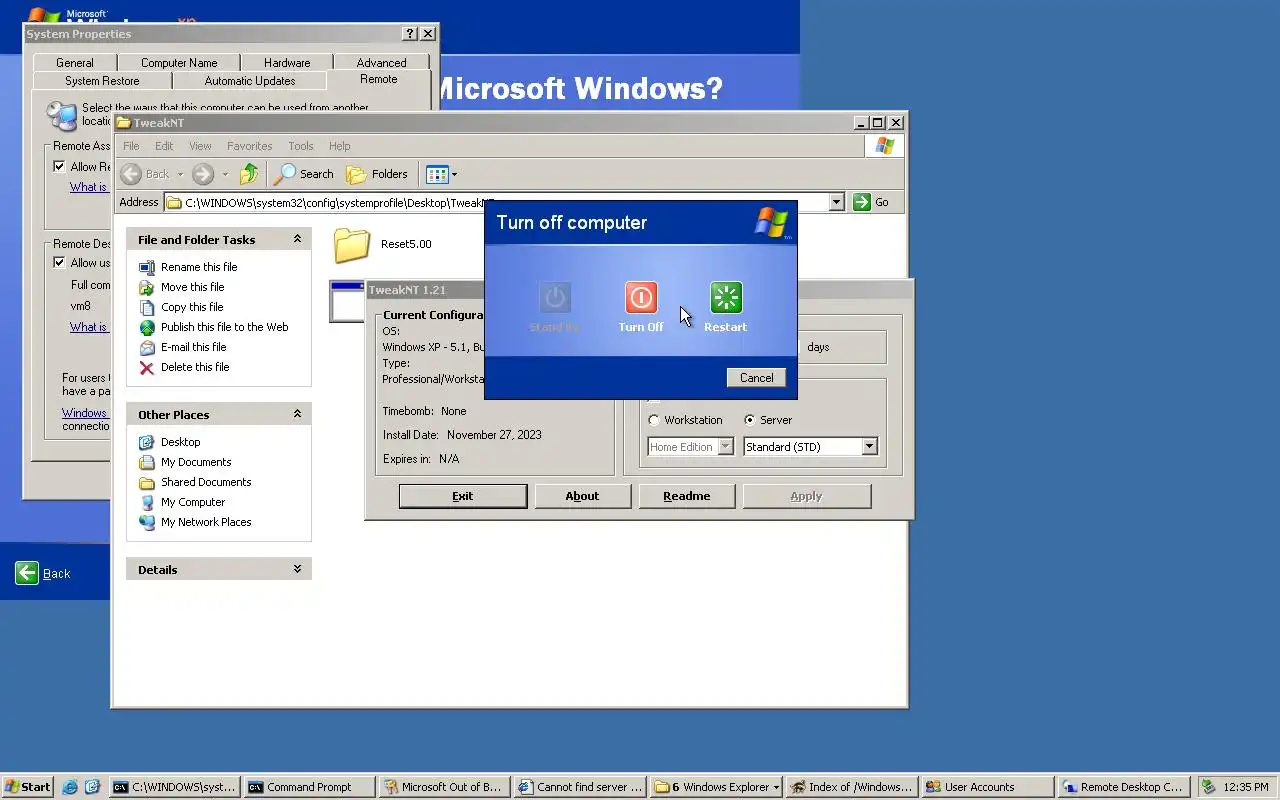Click Rename this file task
The width and height of the screenshot is (1280, 800).
click(x=199, y=267)
